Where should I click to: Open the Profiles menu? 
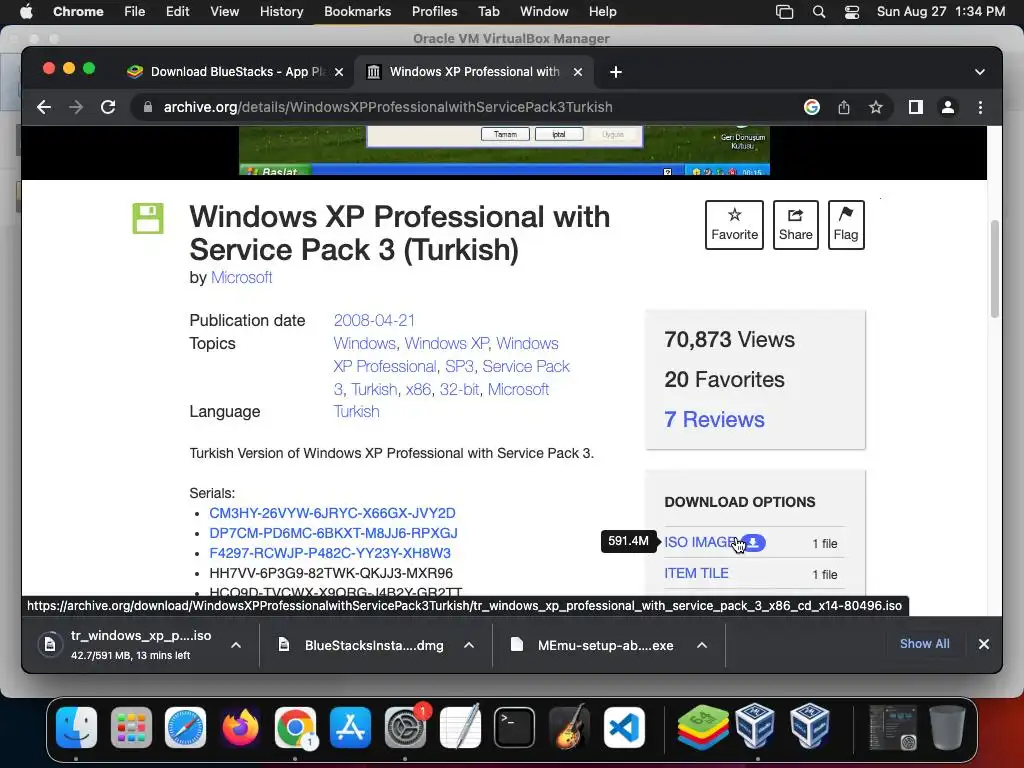[434, 12]
